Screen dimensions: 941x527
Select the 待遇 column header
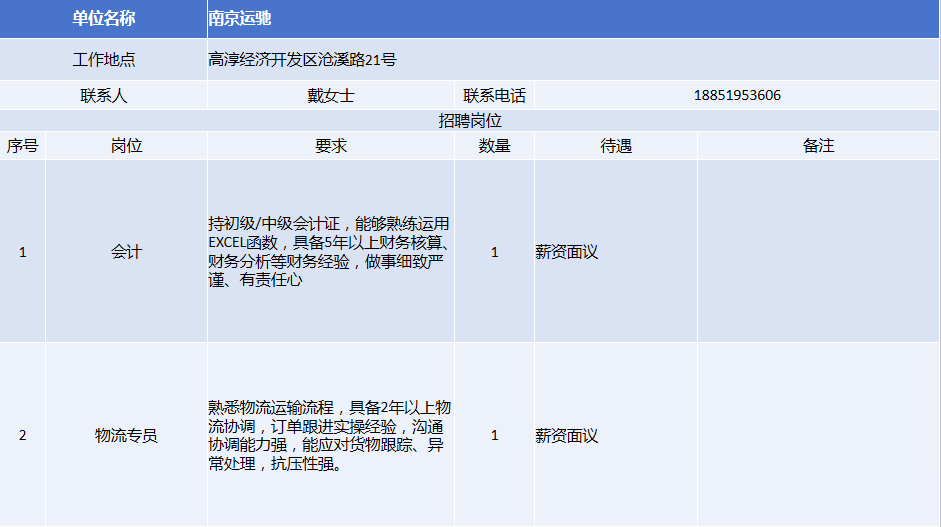(615, 146)
